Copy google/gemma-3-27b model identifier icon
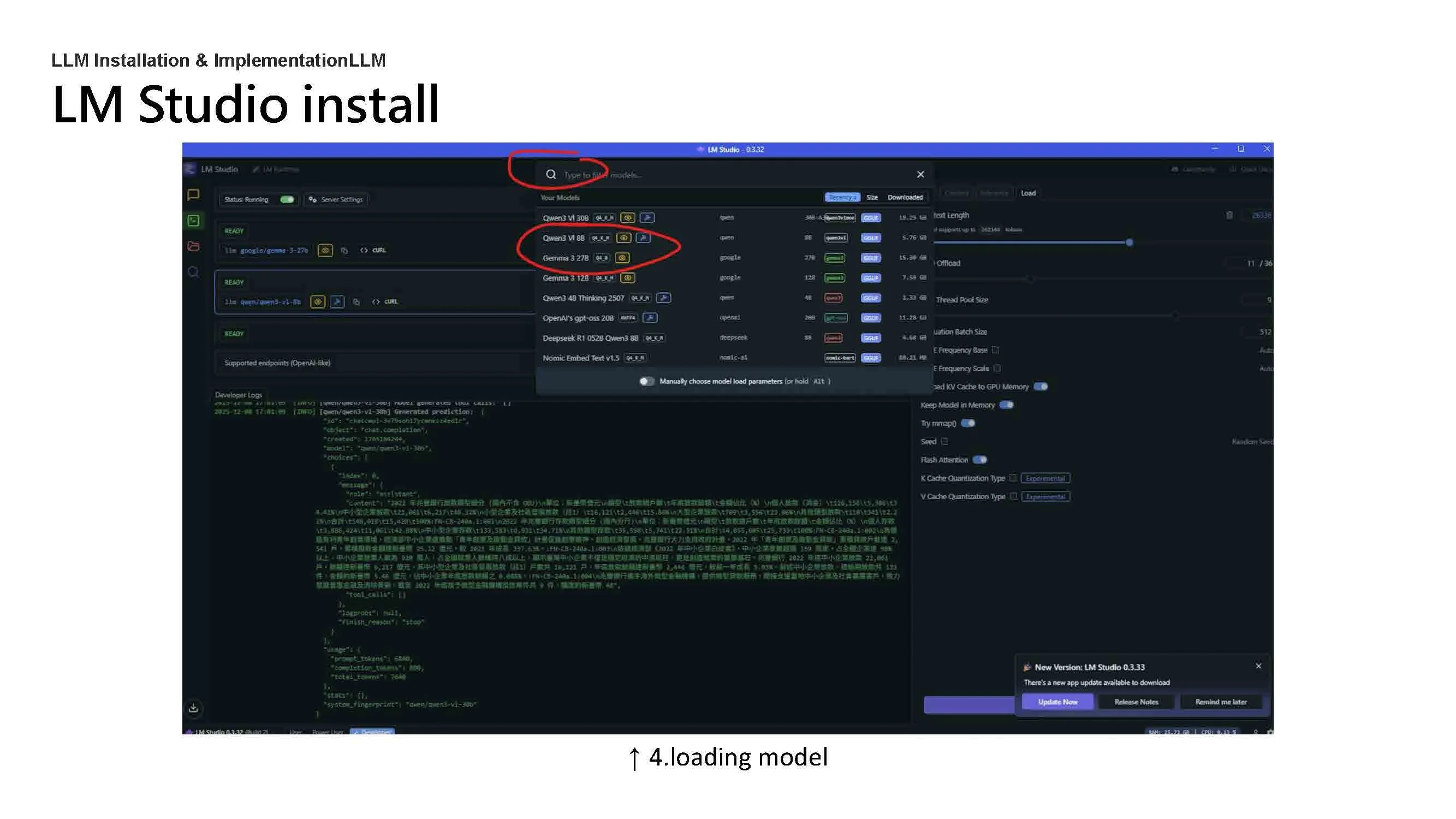This screenshot has width=1456, height=819. click(344, 251)
